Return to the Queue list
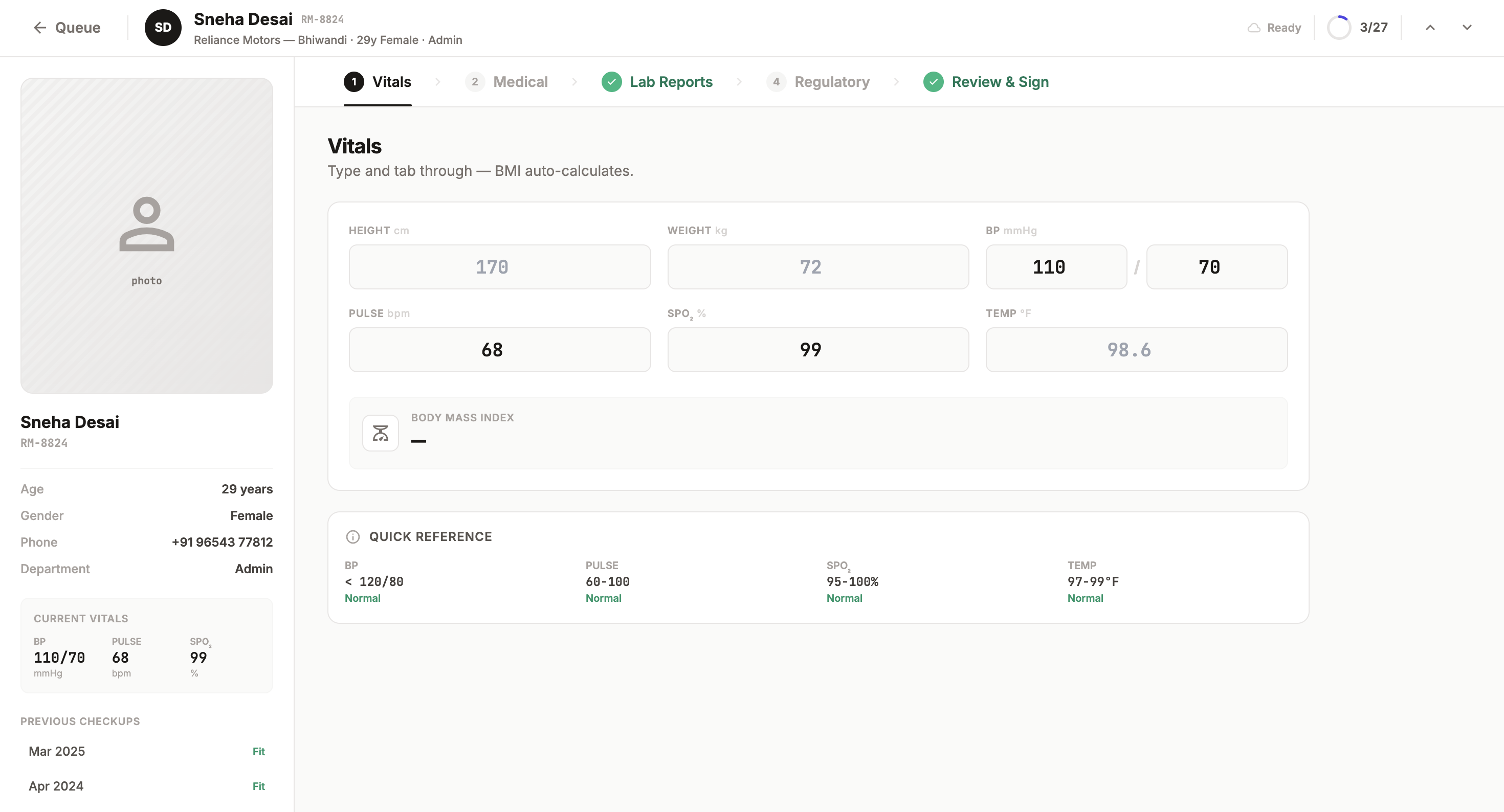The height and width of the screenshot is (812, 1504). coord(77,28)
